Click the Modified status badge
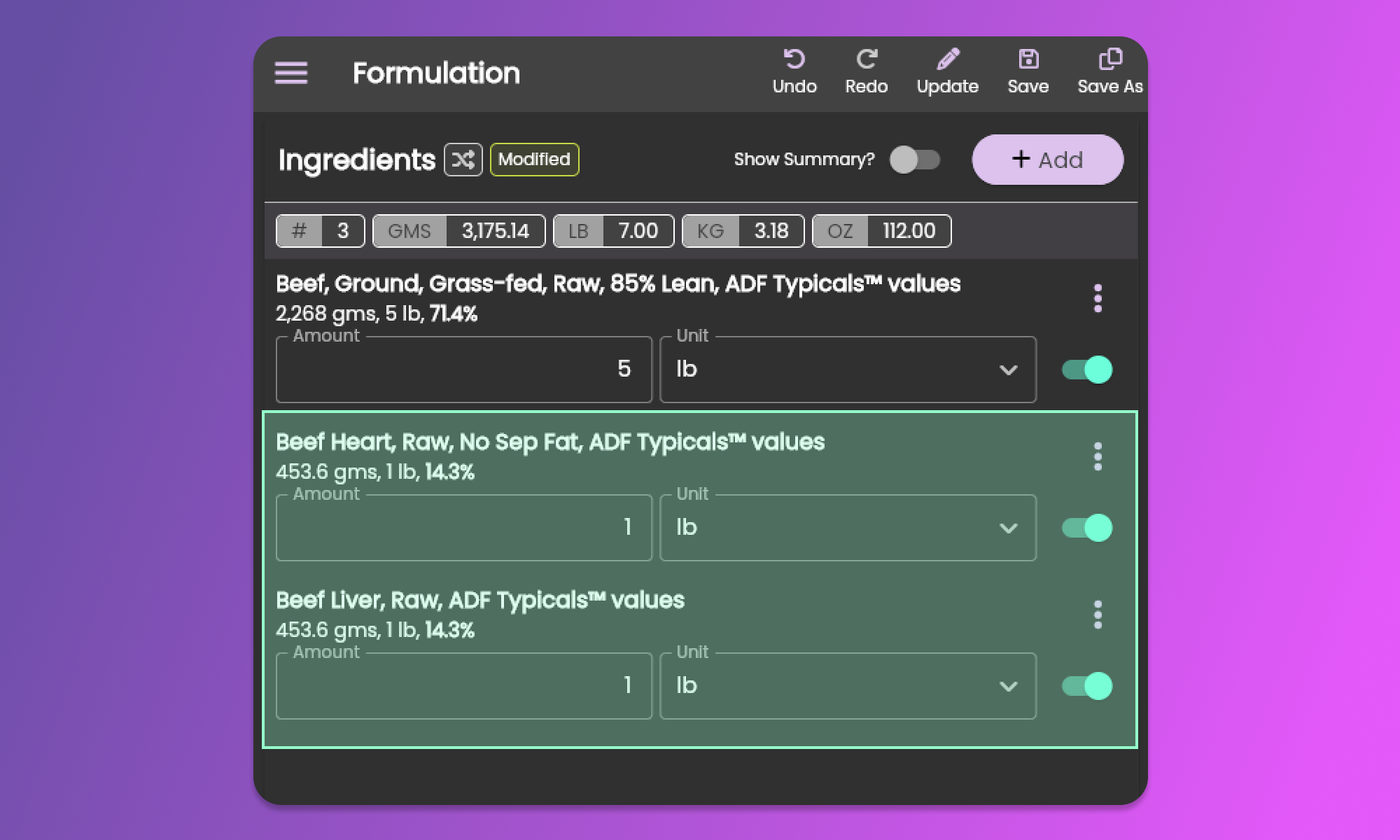1400x840 pixels. point(534,160)
